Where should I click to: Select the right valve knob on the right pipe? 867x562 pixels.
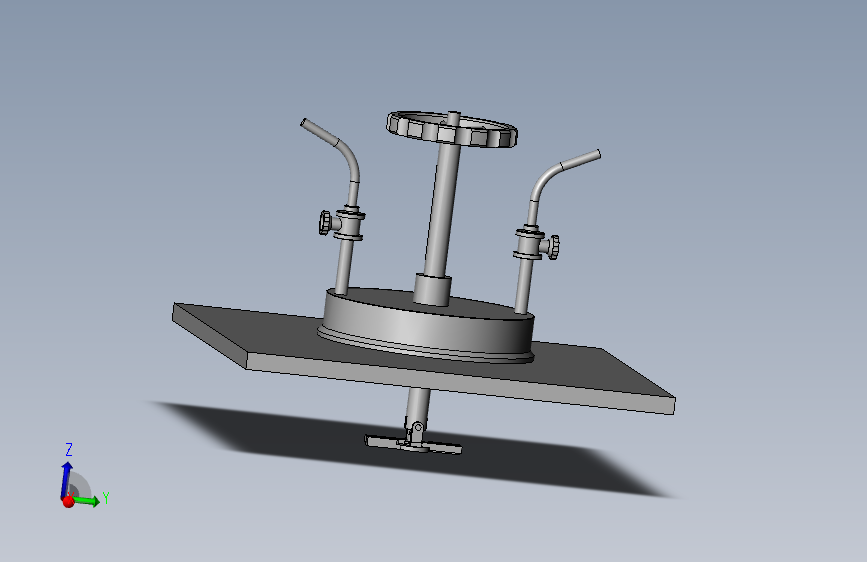point(553,247)
